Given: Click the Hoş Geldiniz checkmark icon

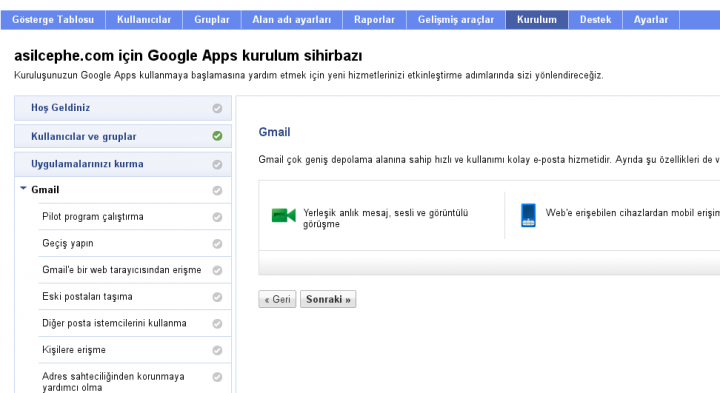Looking at the screenshot, I should pyautogui.click(x=217, y=108).
